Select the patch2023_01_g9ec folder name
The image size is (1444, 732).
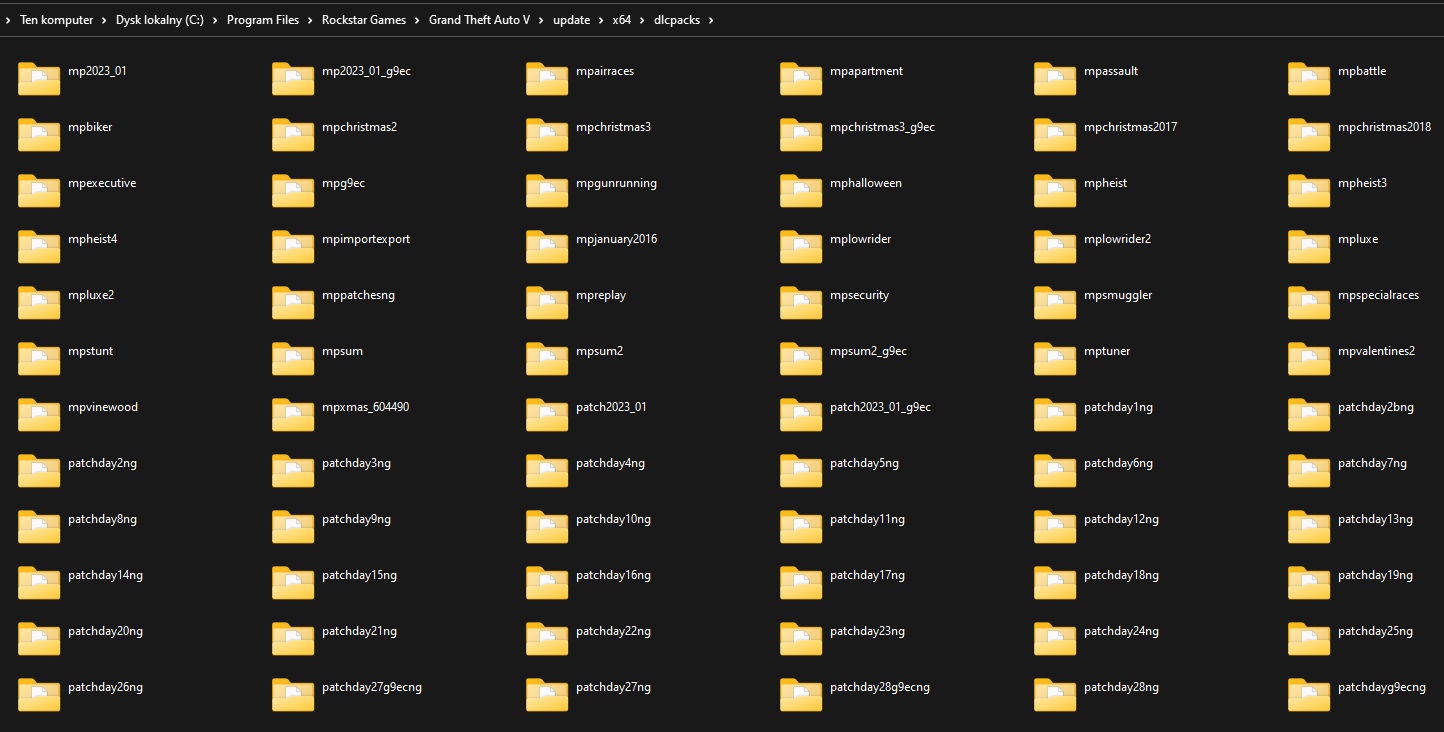point(880,407)
